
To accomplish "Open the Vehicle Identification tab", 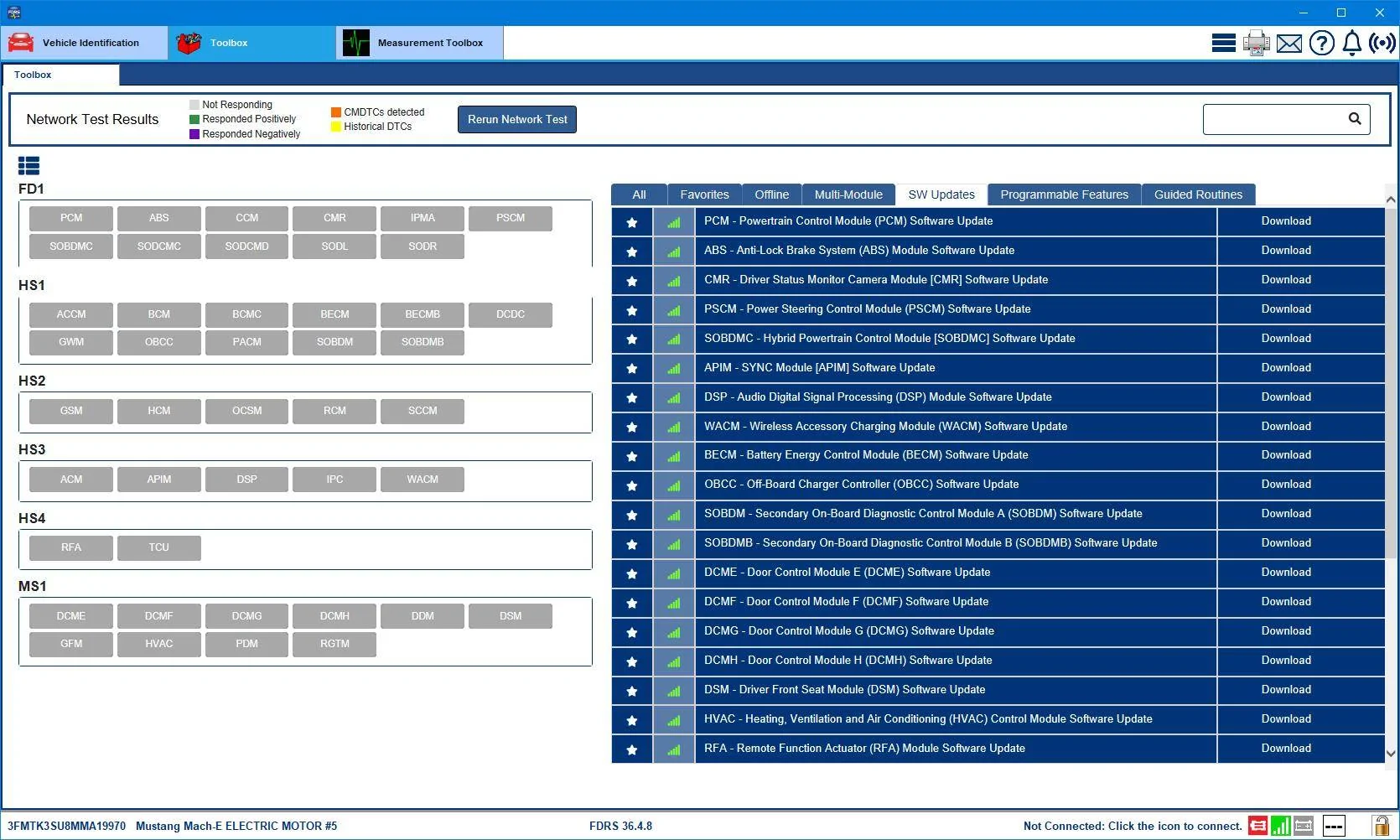I will click(x=84, y=43).
